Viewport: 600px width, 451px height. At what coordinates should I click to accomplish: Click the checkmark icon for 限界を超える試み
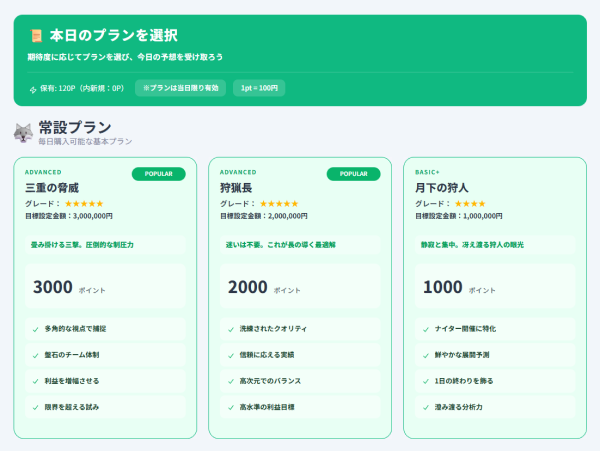pos(36,407)
